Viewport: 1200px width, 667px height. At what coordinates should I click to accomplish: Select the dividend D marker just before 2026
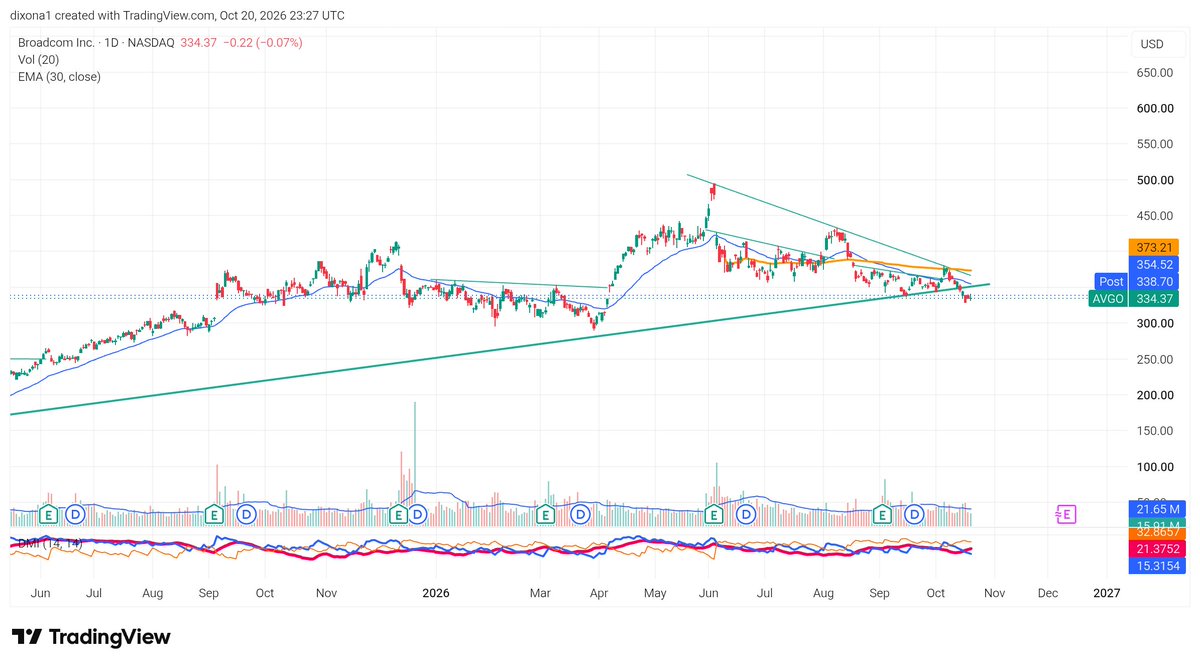pyautogui.click(x=417, y=514)
